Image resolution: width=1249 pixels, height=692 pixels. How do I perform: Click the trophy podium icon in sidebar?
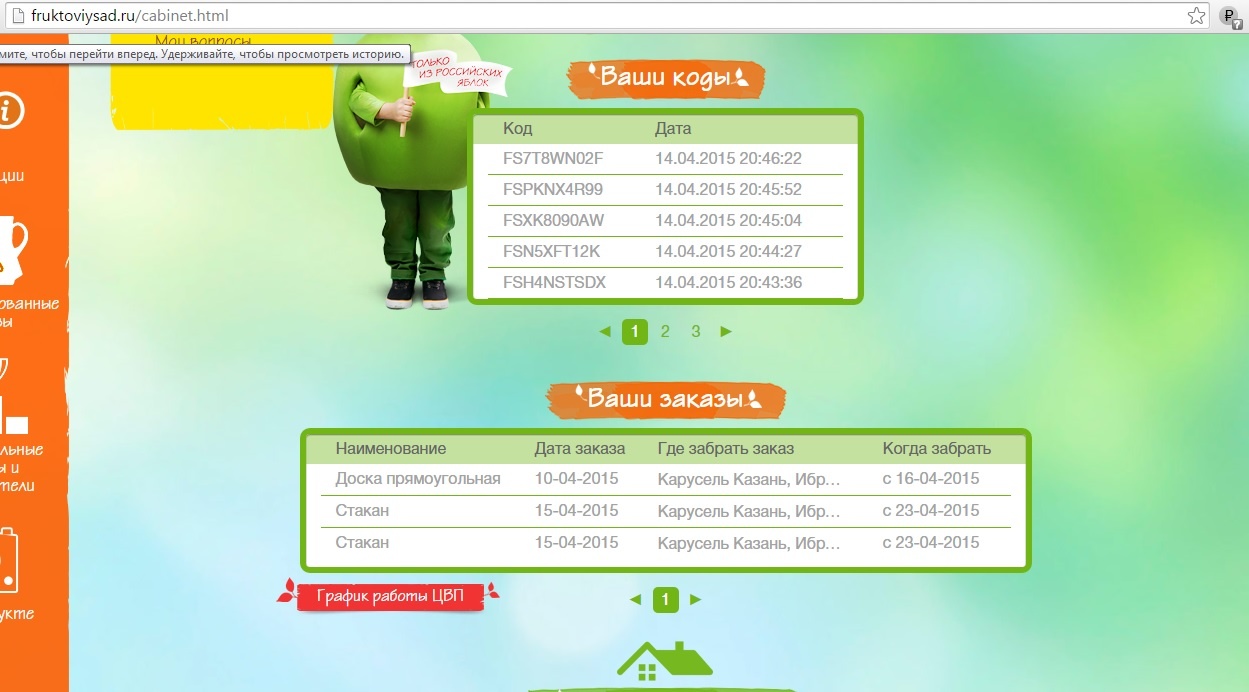tap(14, 400)
